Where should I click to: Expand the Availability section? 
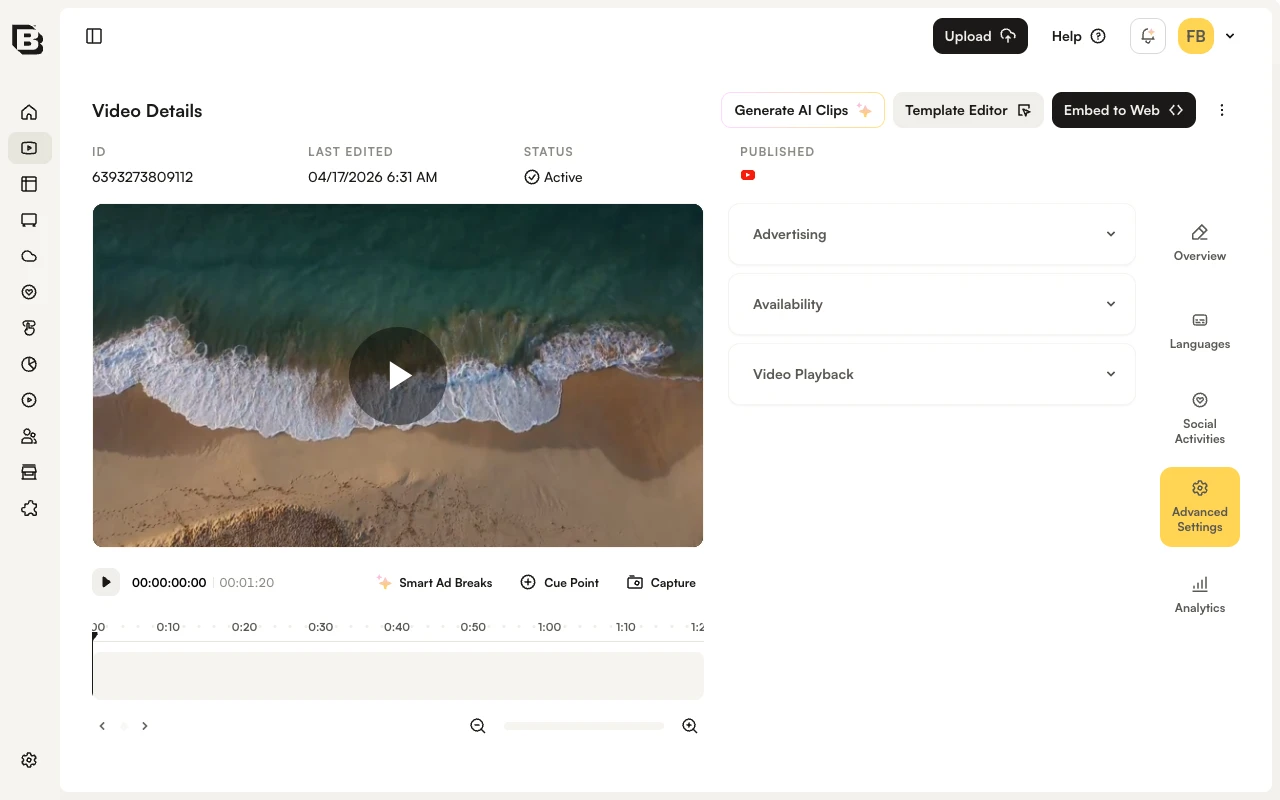click(x=932, y=304)
